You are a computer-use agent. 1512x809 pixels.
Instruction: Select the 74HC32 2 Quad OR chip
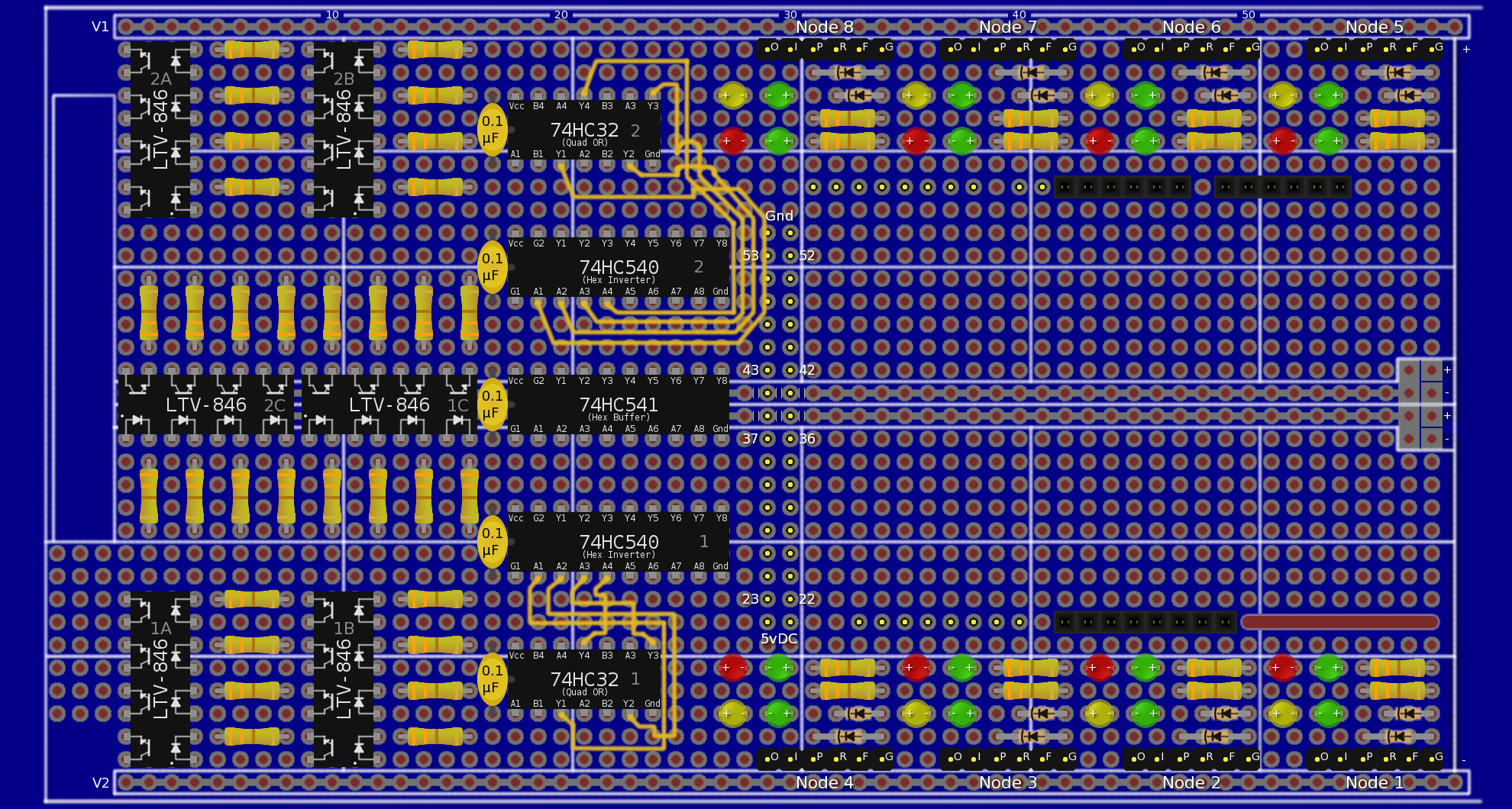(x=584, y=130)
